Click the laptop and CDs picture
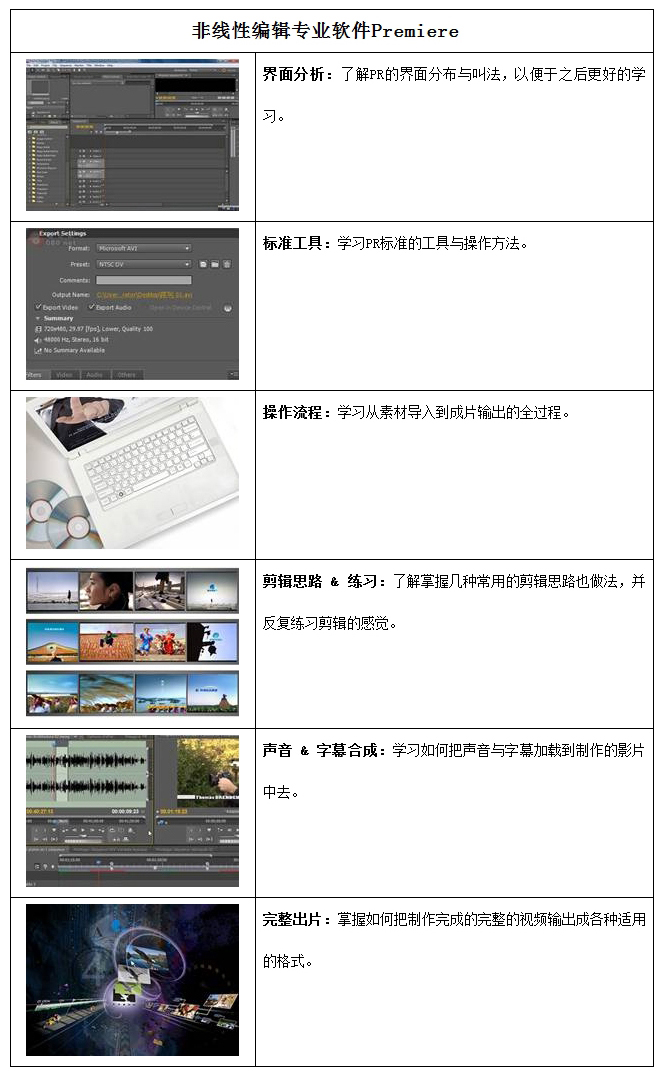The image size is (662, 1075). pos(132,472)
